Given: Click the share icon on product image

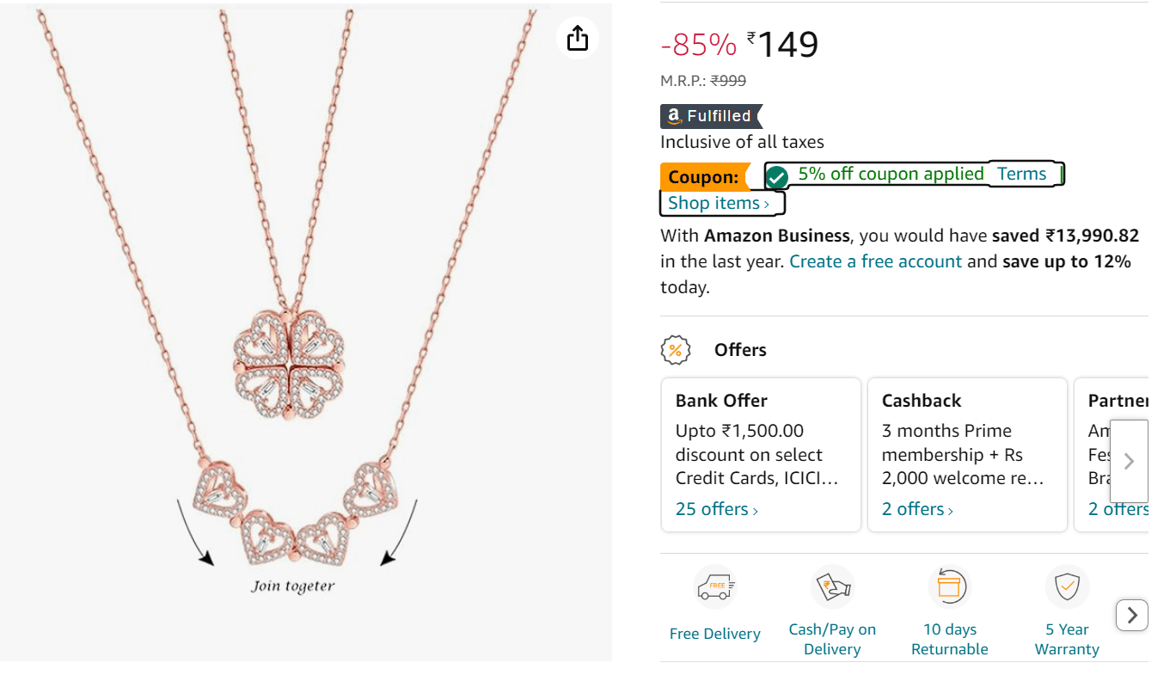Looking at the screenshot, I should pyautogui.click(x=577, y=39).
